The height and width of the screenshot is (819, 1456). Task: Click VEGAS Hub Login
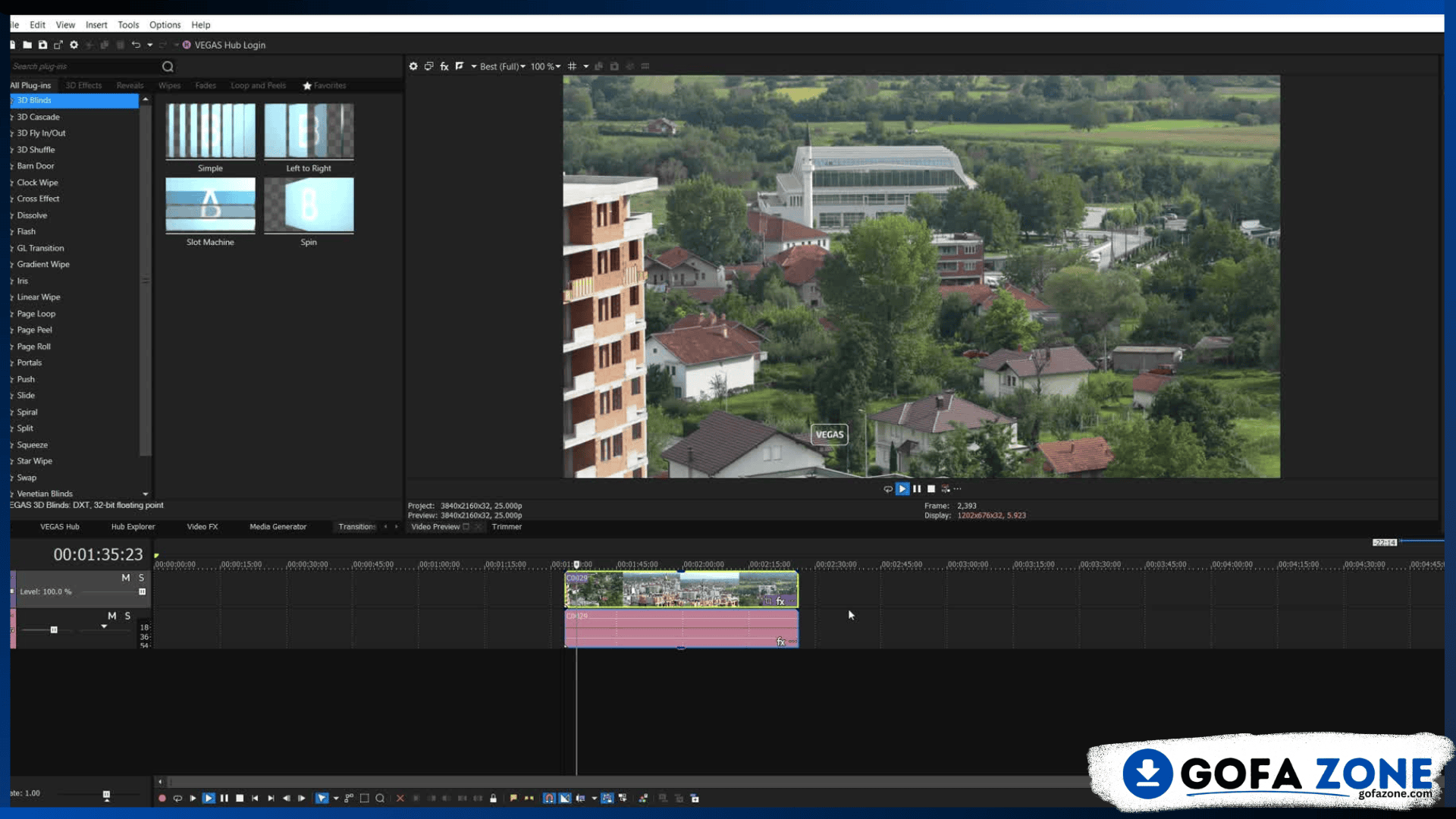pyautogui.click(x=224, y=45)
